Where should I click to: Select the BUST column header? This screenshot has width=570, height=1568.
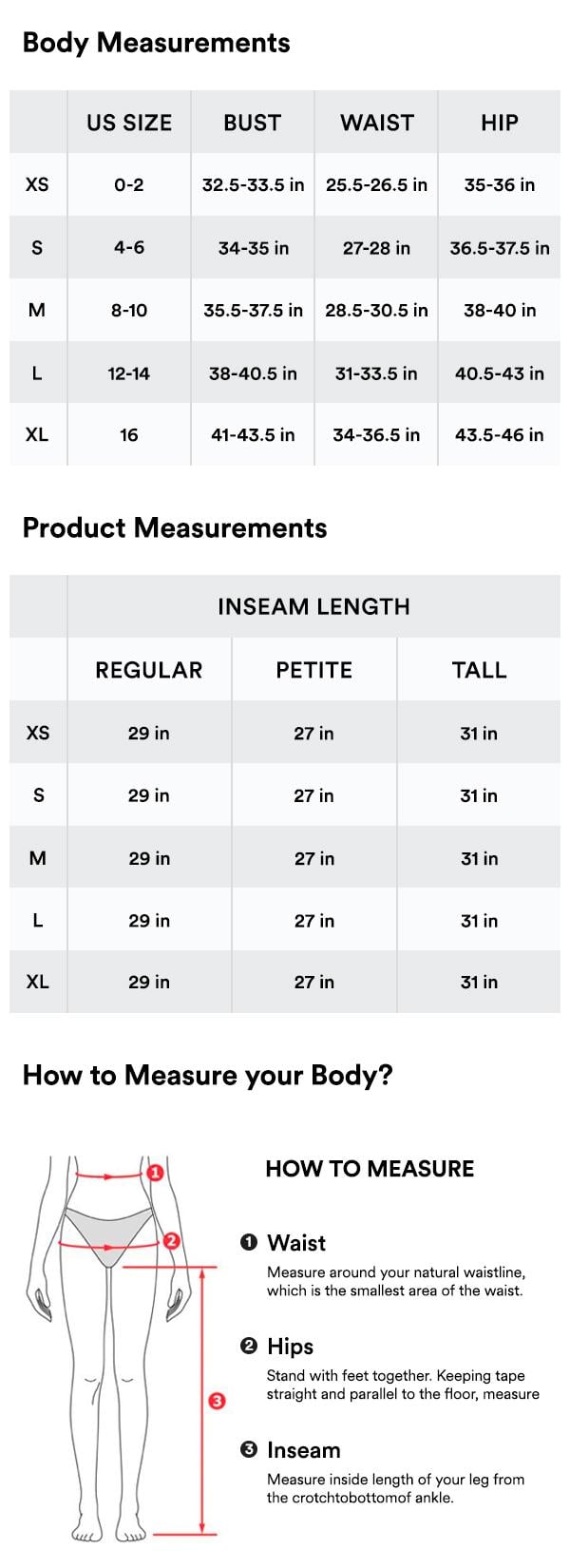click(x=252, y=123)
